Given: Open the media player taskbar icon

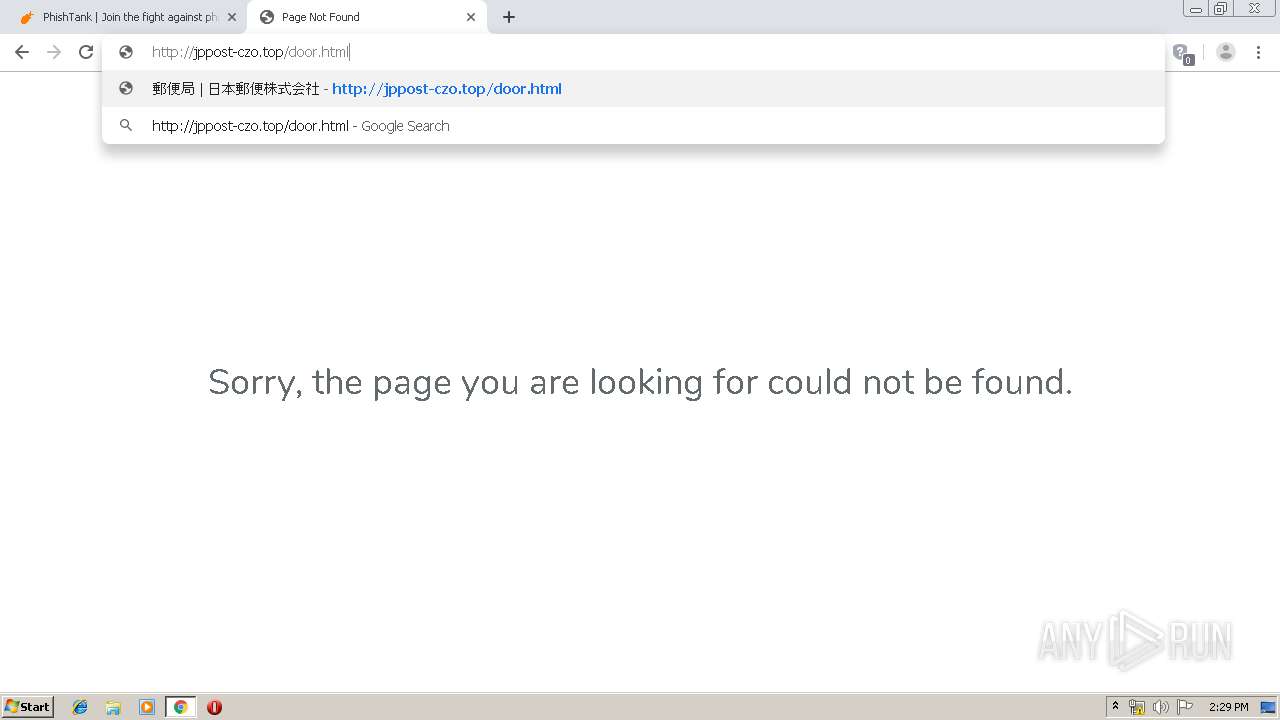Looking at the screenshot, I should pyautogui.click(x=147, y=707).
